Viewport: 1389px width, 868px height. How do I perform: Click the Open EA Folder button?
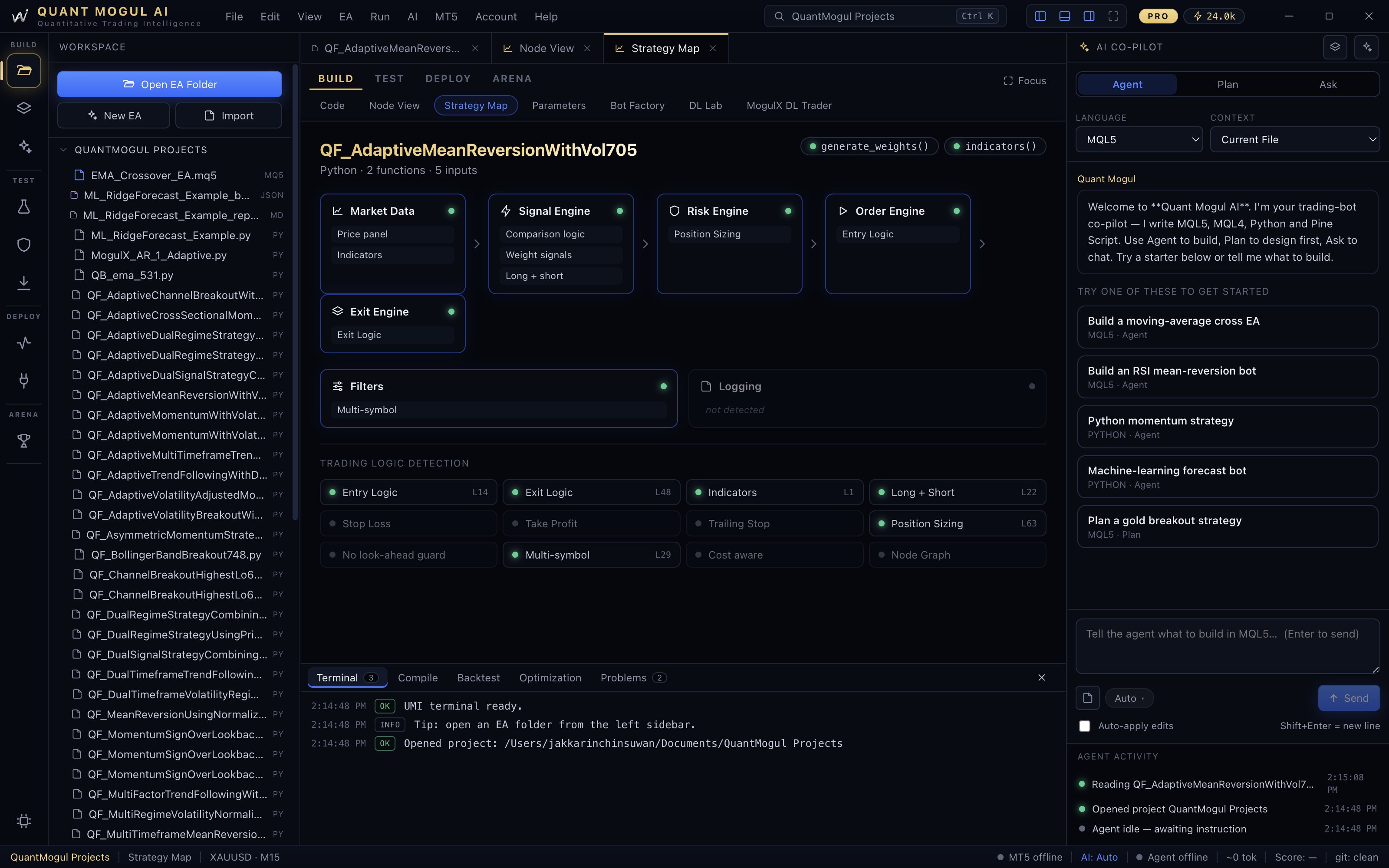(x=169, y=84)
